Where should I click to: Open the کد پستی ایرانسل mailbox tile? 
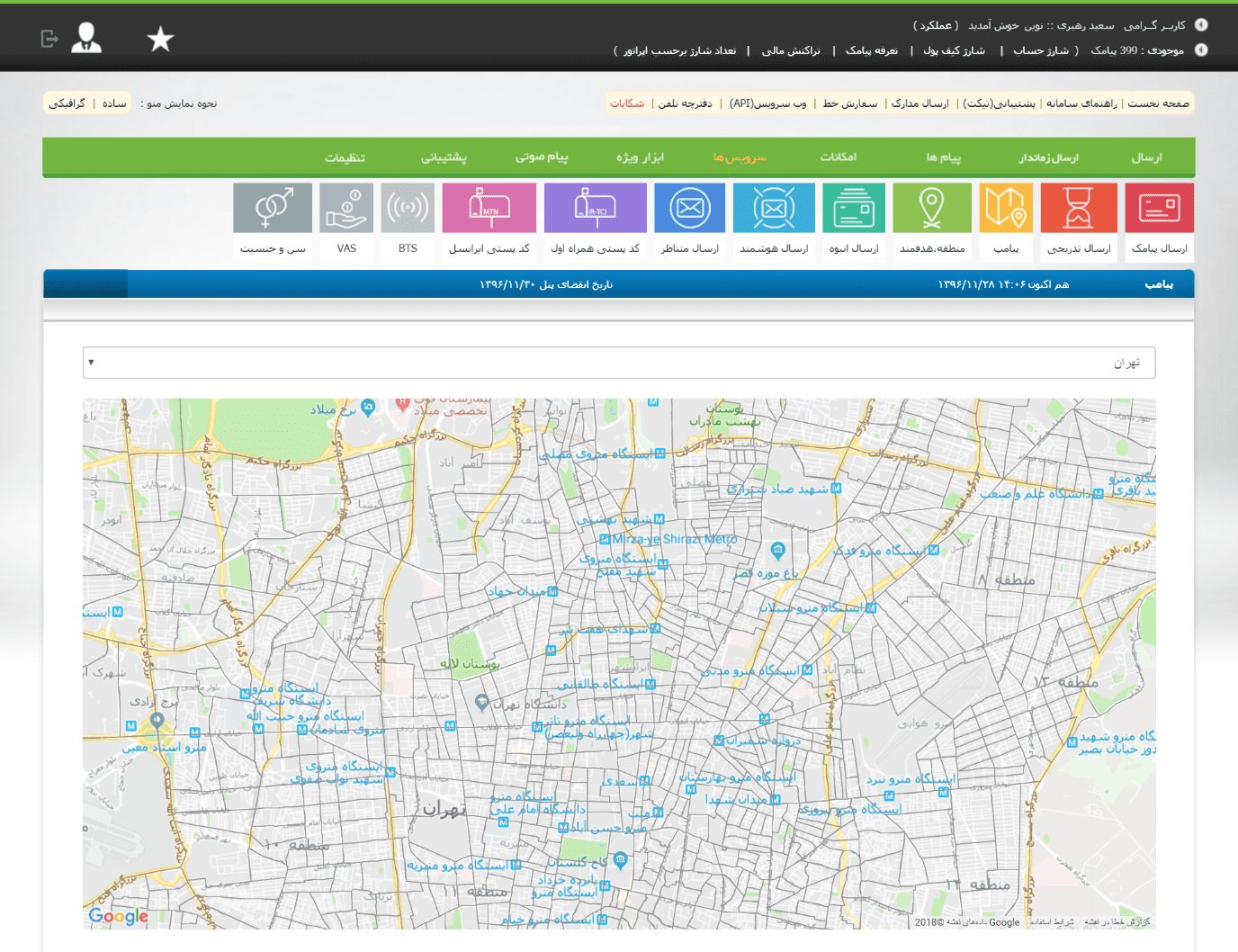(489, 221)
